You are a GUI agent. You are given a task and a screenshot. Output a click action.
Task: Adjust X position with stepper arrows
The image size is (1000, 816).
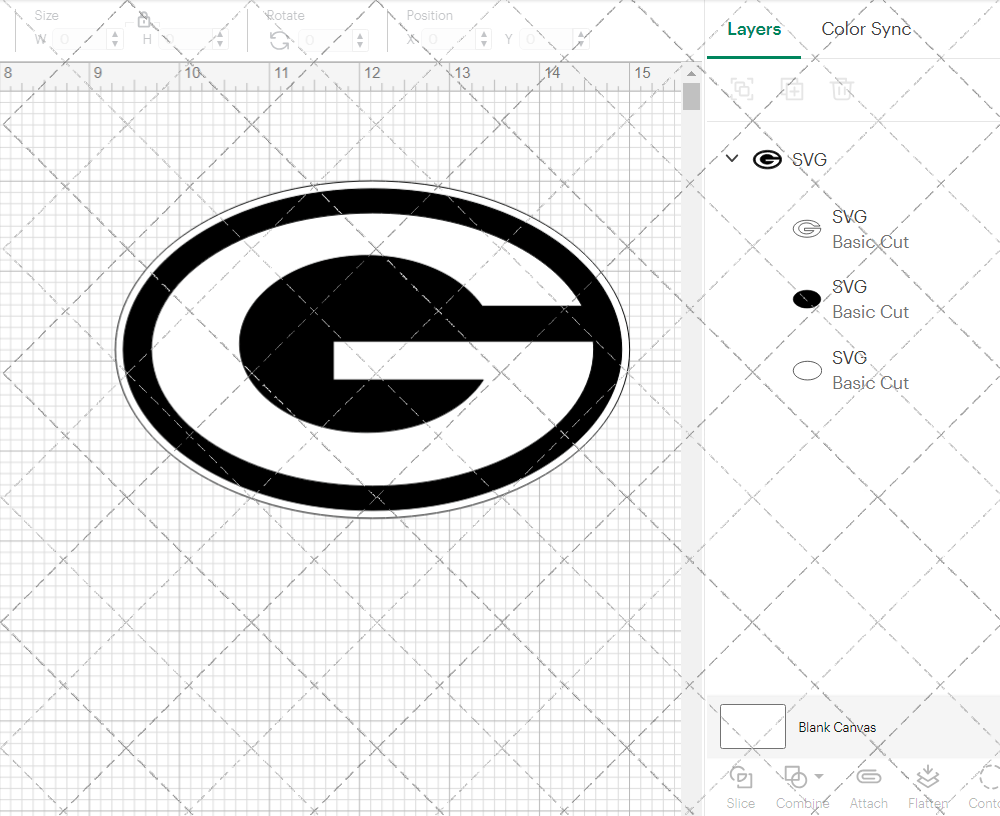click(484, 40)
